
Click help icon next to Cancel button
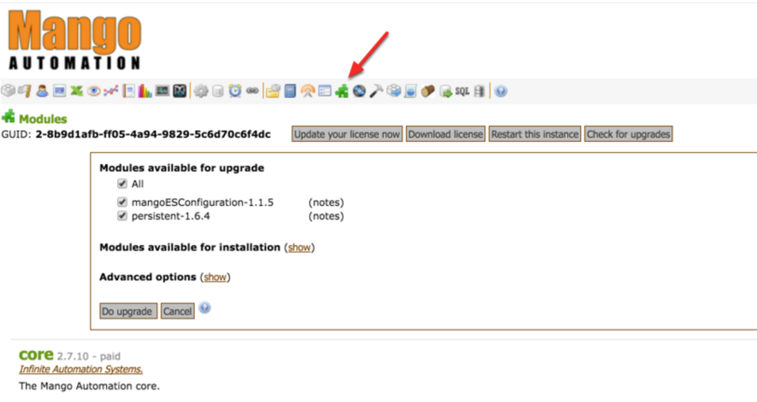point(205,307)
